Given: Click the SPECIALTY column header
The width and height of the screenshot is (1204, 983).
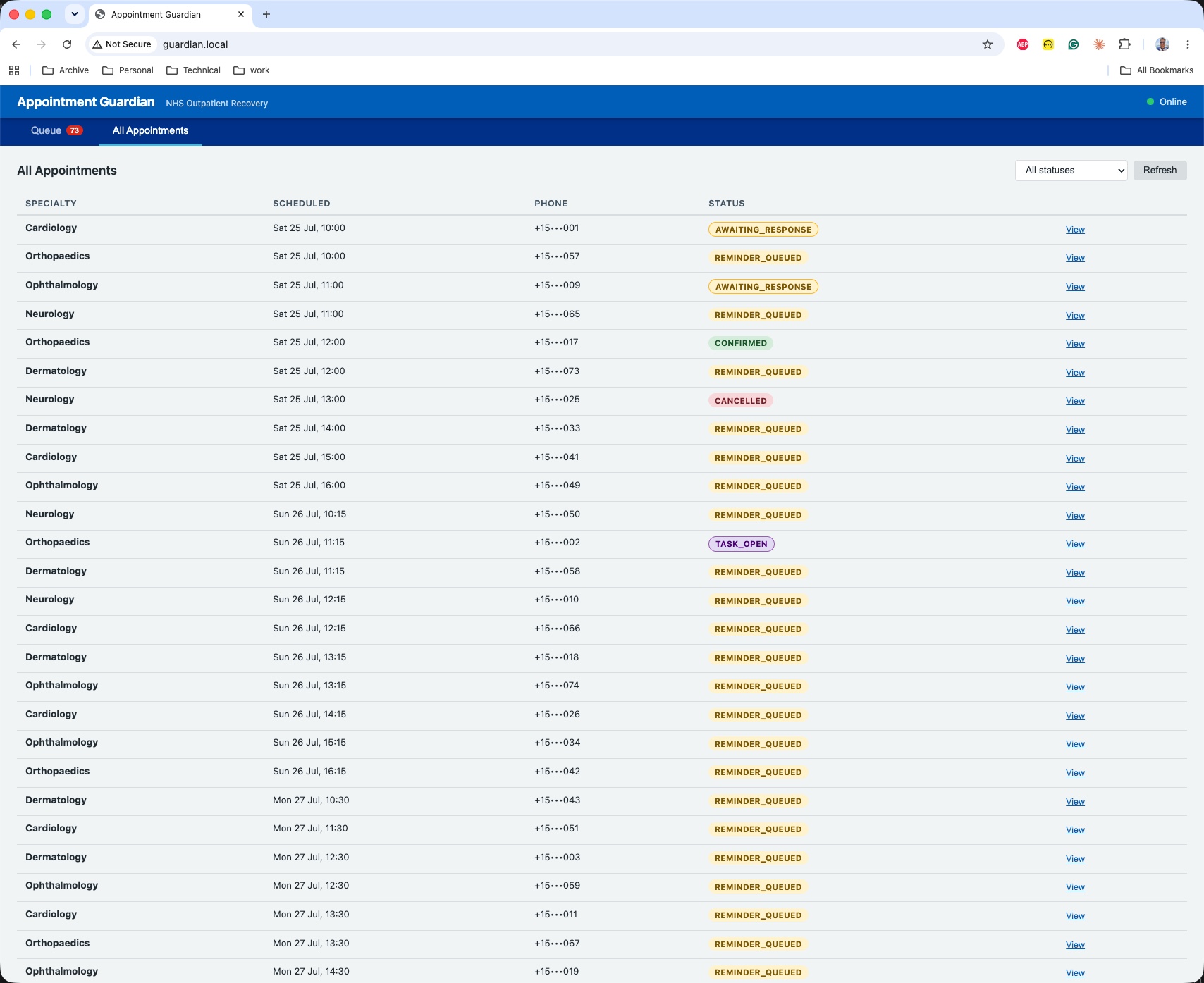Looking at the screenshot, I should 51,204.
